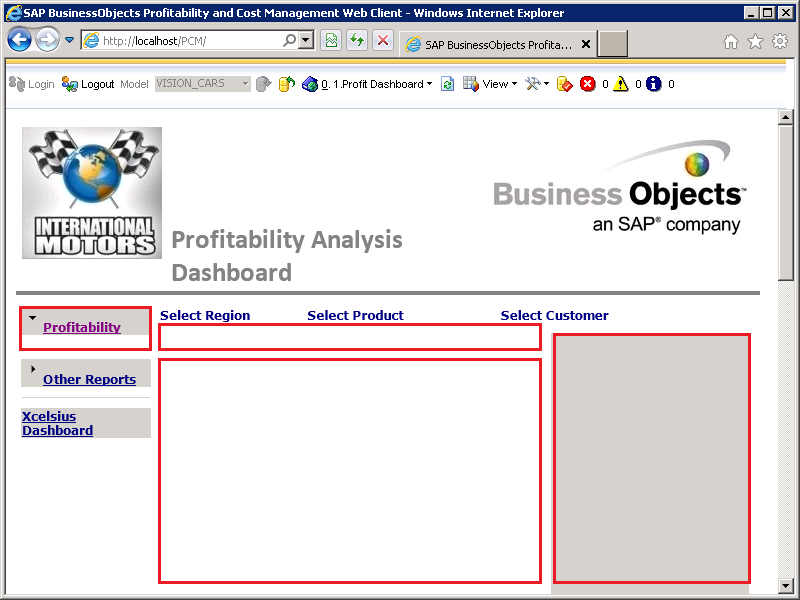The image size is (800, 600).
Task: Toggle the Compatibility View icon
Action: [x=331, y=40]
